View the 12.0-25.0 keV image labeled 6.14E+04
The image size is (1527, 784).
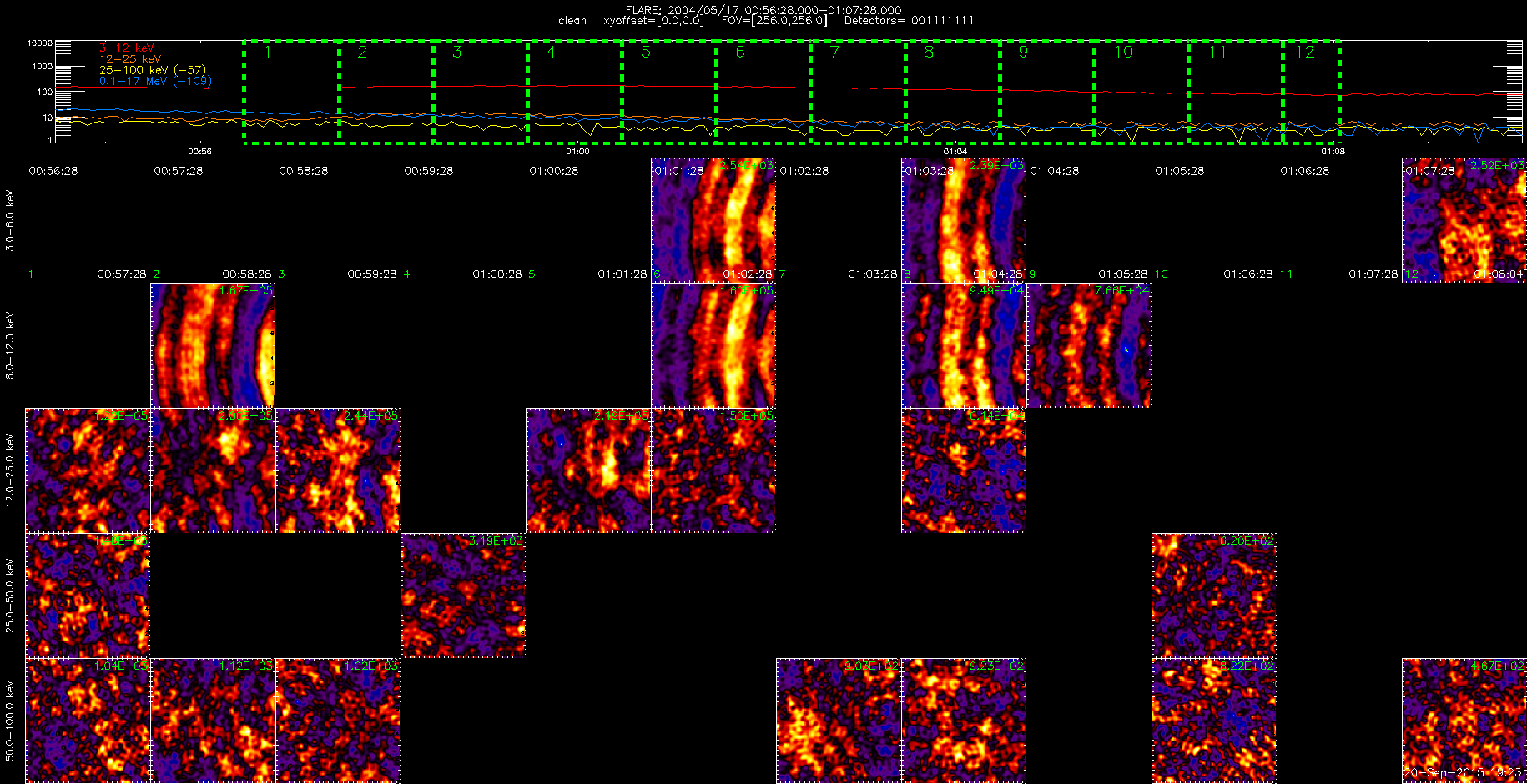[964, 470]
